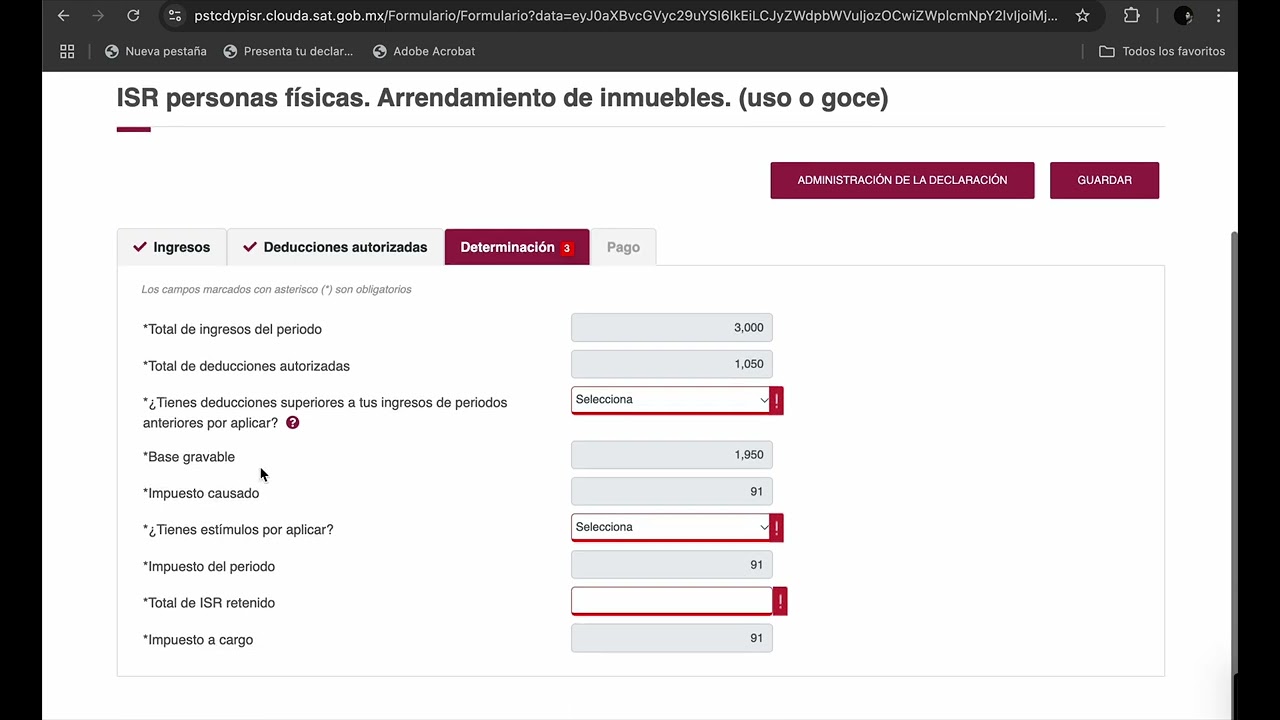This screenshot has width=1280, height=720.
Task: Click ADMINISTRACIÓN DE LA DECLARACIÓN button
Action: [x=902, y=180]
